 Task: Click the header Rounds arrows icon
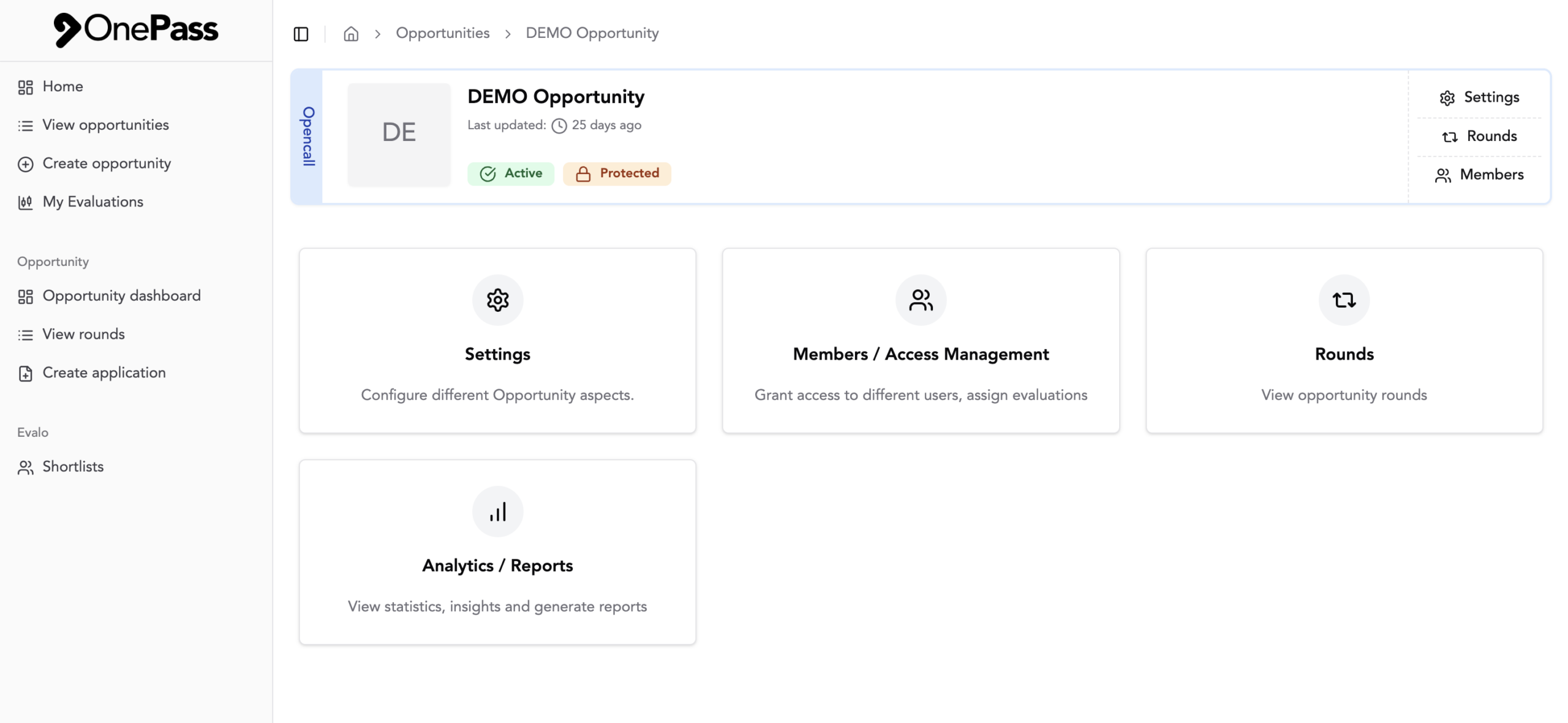tap(1449, 137)
